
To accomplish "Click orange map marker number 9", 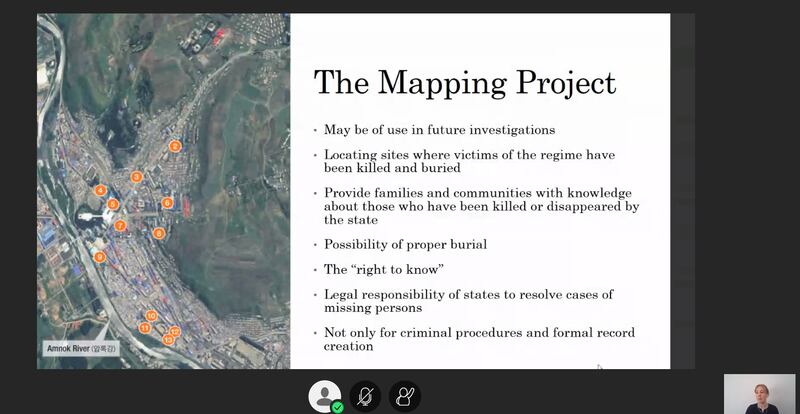I will point(100,257).
